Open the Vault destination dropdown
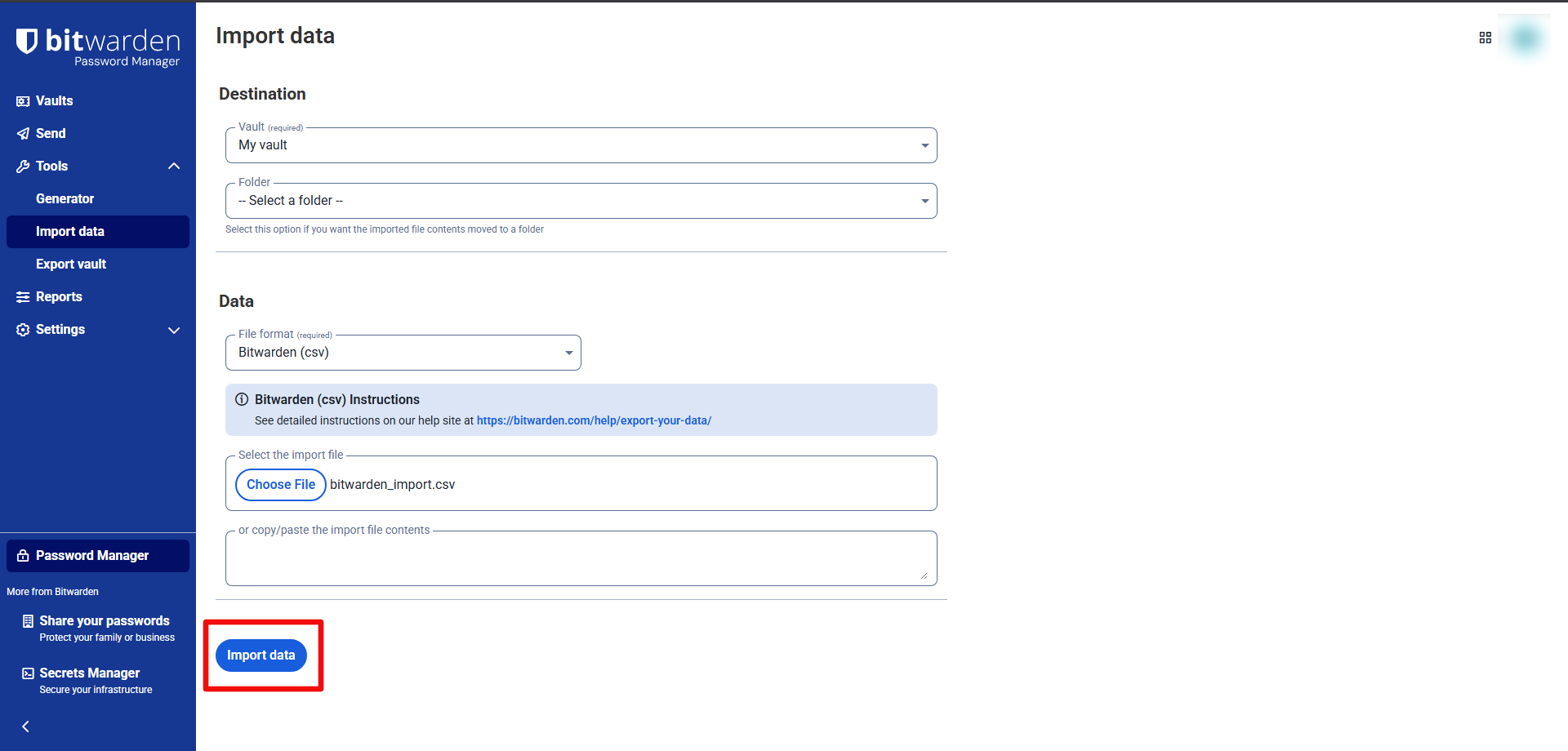Viewport: 1568px width, 751px height. 581,145
